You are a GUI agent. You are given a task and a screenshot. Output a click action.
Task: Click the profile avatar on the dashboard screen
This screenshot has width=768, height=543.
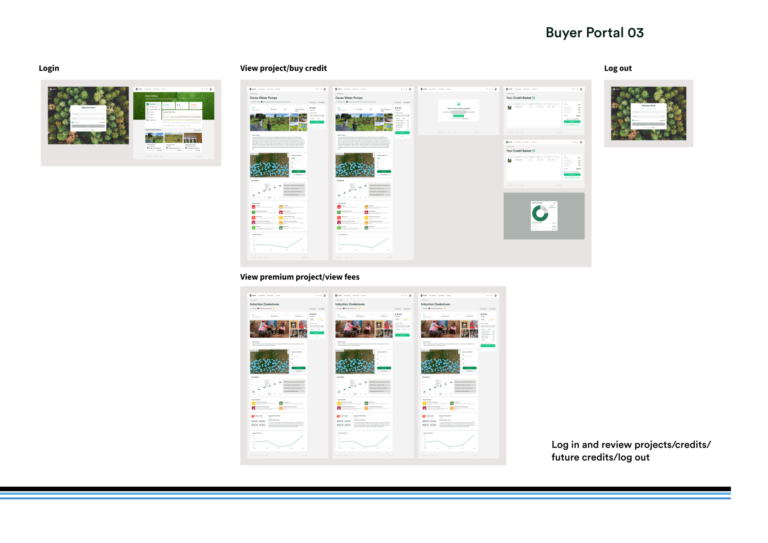pos(212,90)
